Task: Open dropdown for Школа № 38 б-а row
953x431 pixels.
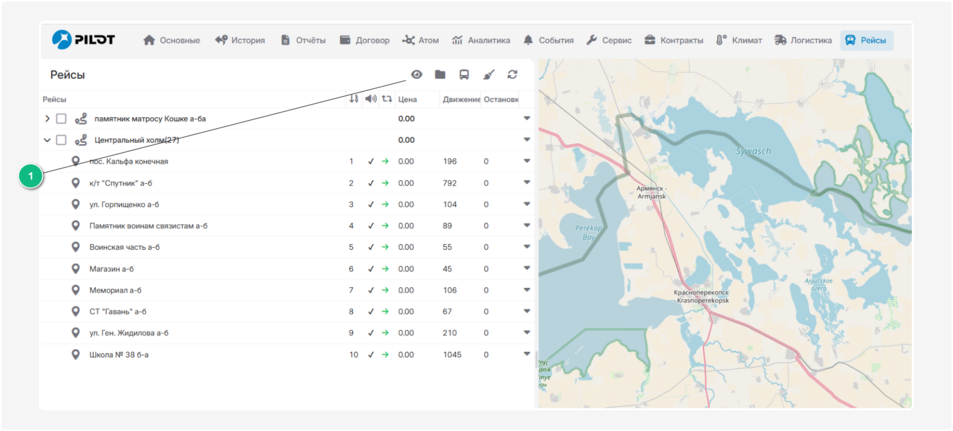Action: (x=527, y=354)
